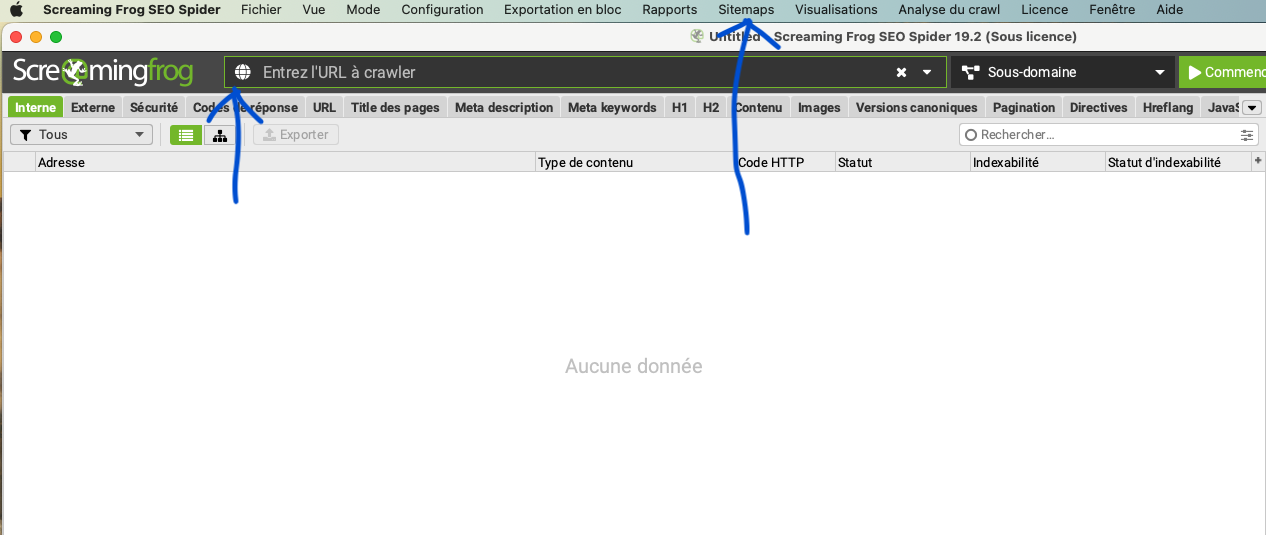This screenshot has height=535, width=1266.
Task: Open the URL history dropdown arrow
Action: pyautogui.click(x=927, y=72)
